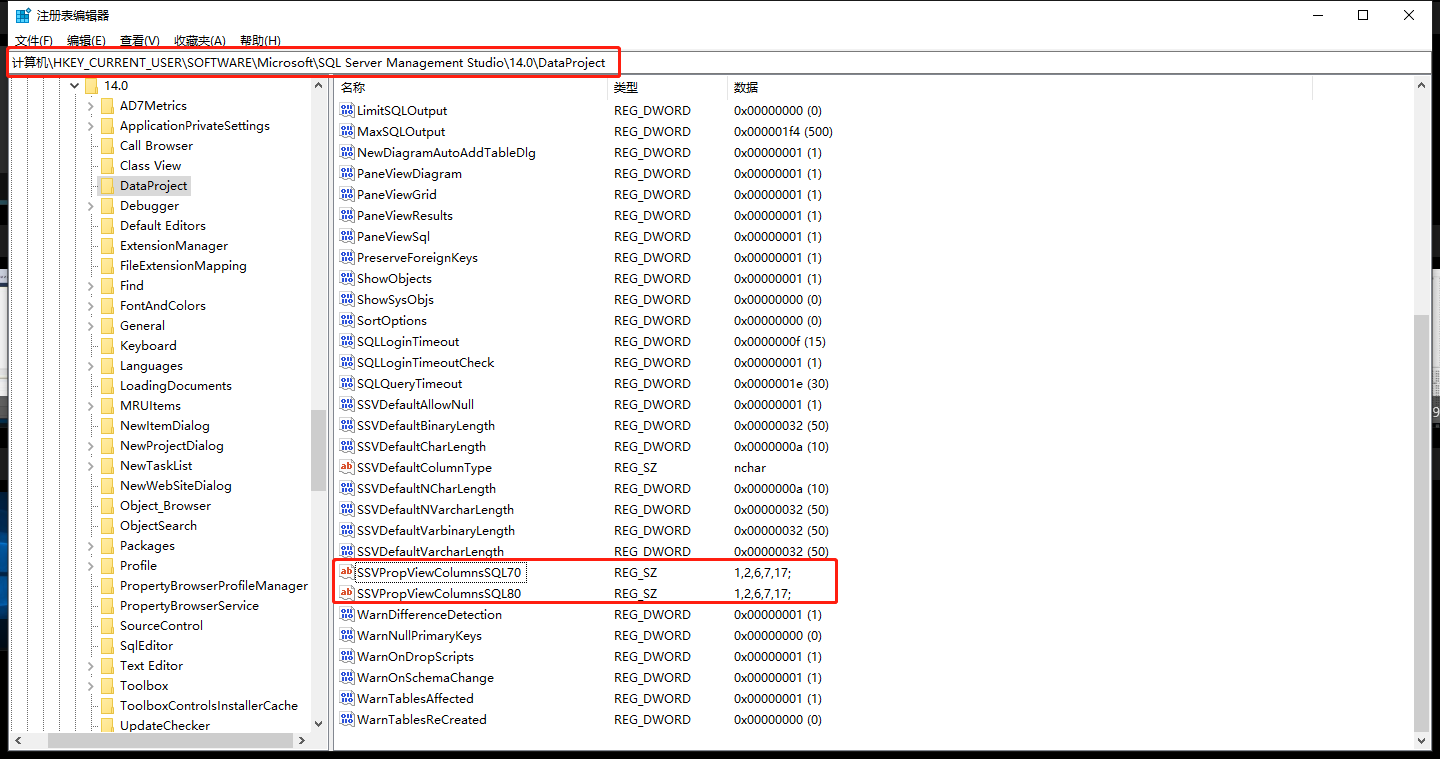Viewport: 1440px width, 759px height.
Task: Click the tree pane scroll right arrow
Action: (x=302, y=741)
